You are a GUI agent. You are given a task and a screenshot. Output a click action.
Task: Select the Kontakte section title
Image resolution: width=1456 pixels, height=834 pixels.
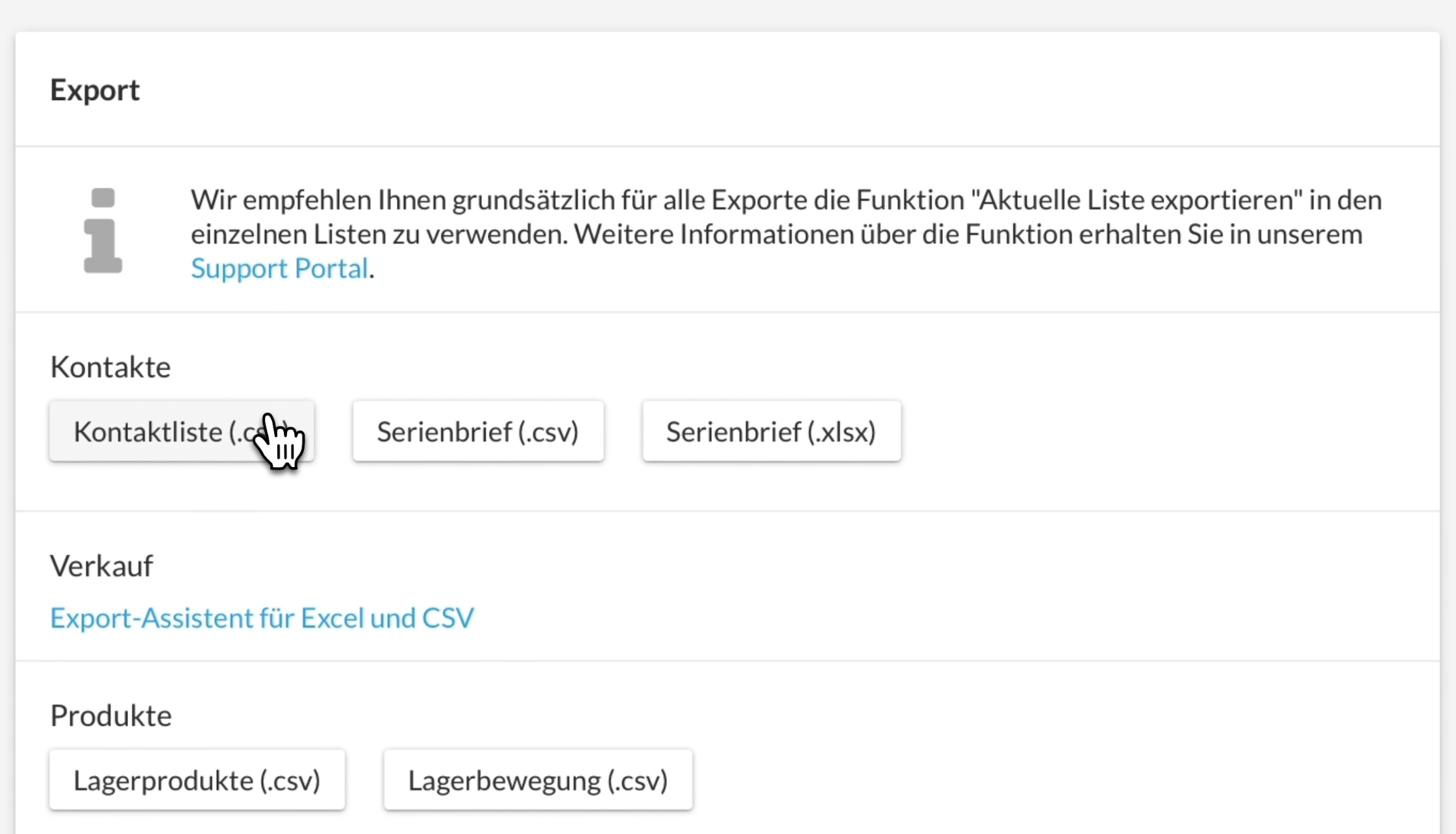pyautogui.click(x=110, y=366)
